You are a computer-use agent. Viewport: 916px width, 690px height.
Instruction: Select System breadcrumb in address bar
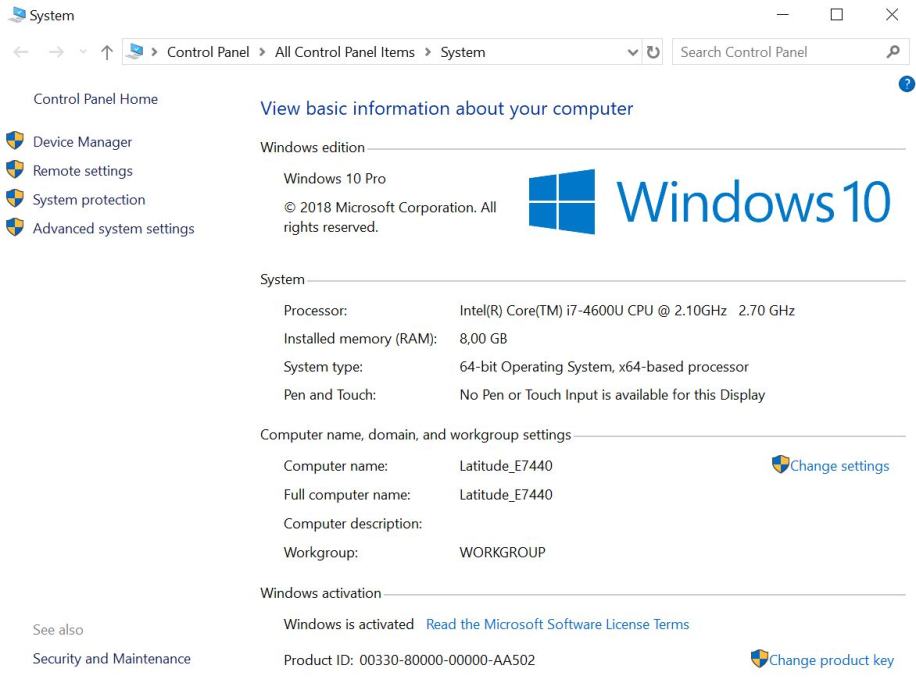(x=463, y=53)
